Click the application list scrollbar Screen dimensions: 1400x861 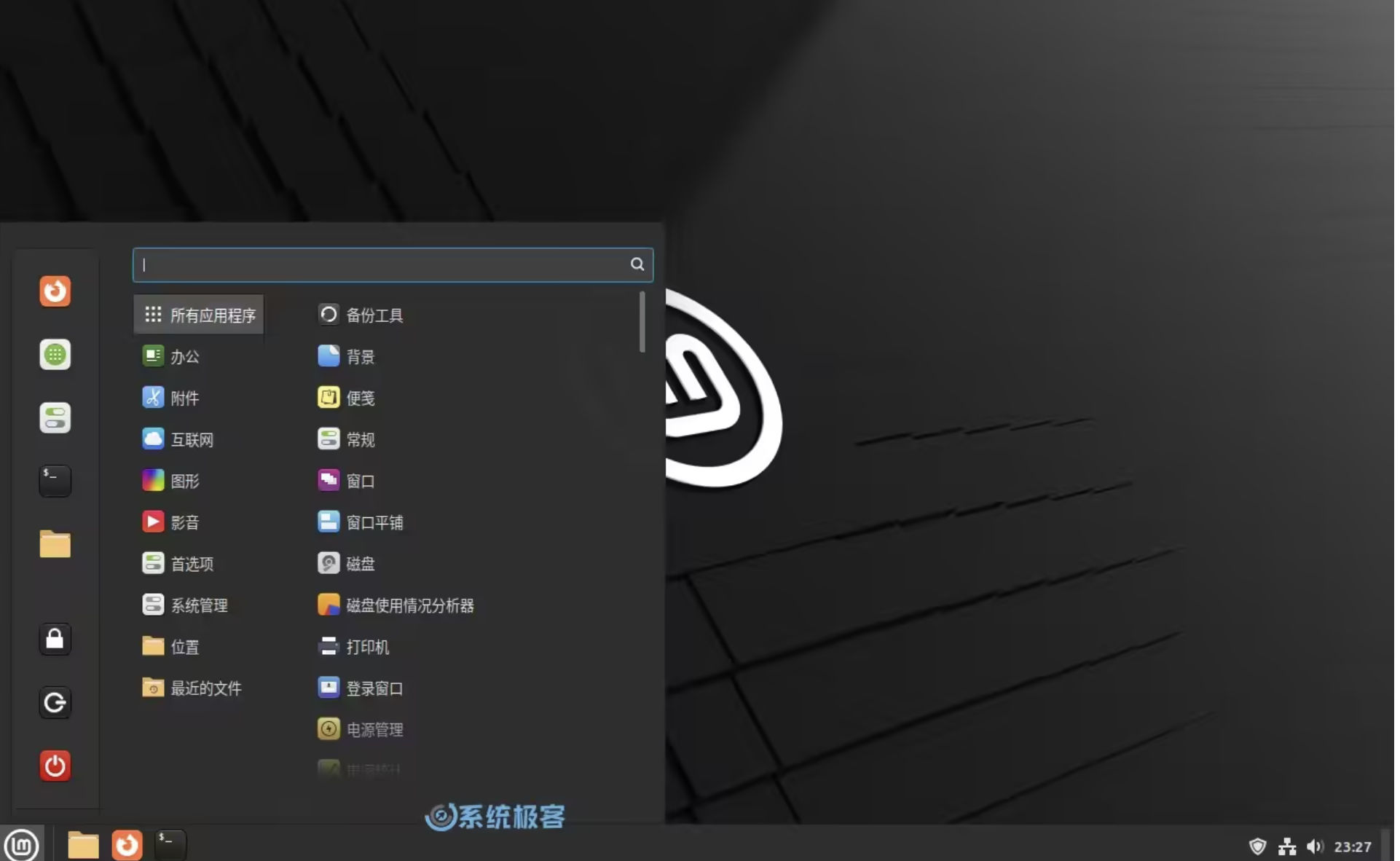click(x=642, y=322)
